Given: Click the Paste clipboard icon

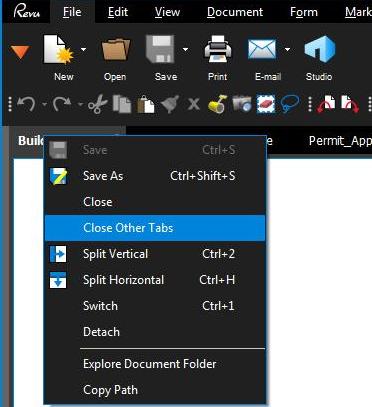Looking at the screenshot, I should point(146,104).
